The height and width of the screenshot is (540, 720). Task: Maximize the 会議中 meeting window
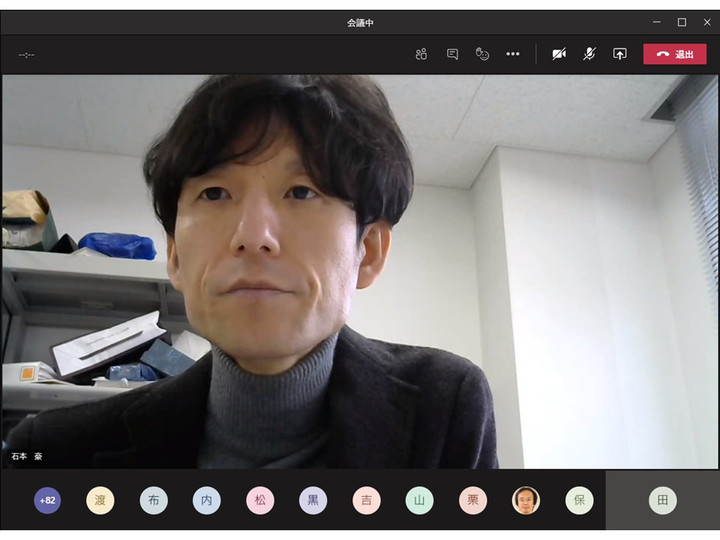pos(682,22)
